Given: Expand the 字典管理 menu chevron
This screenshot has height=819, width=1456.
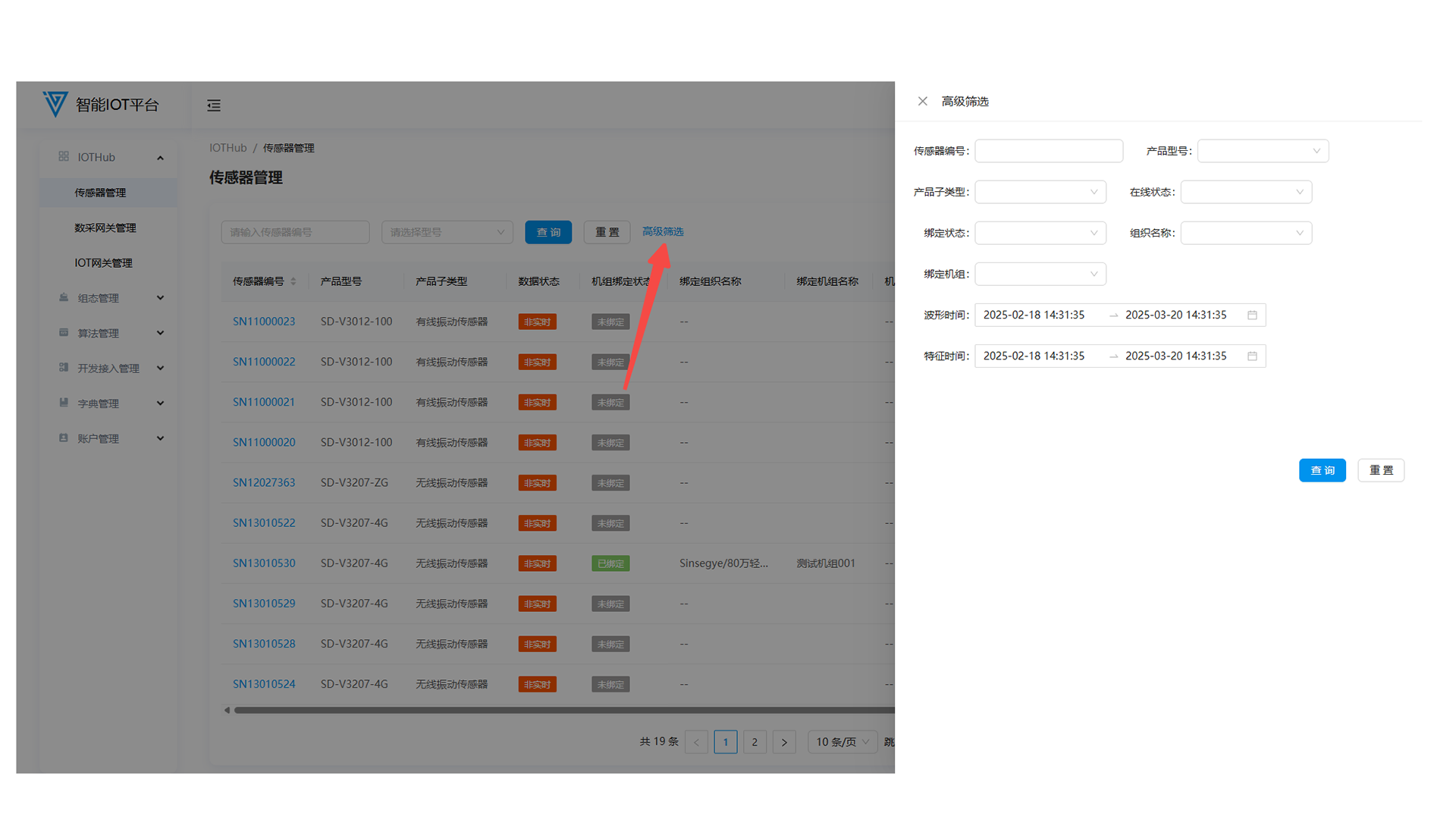Looking at the screenshot, I should pos(160,403).
